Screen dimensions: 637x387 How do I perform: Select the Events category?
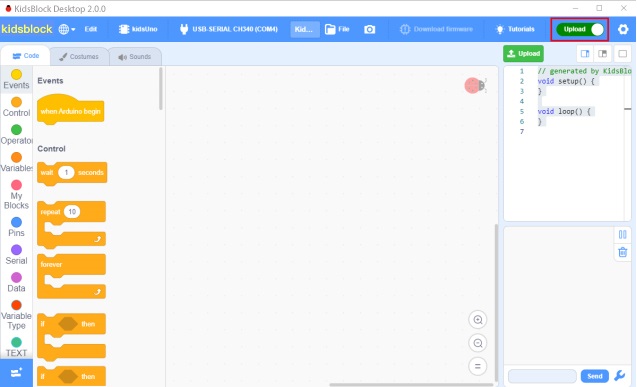coord(16,80)
